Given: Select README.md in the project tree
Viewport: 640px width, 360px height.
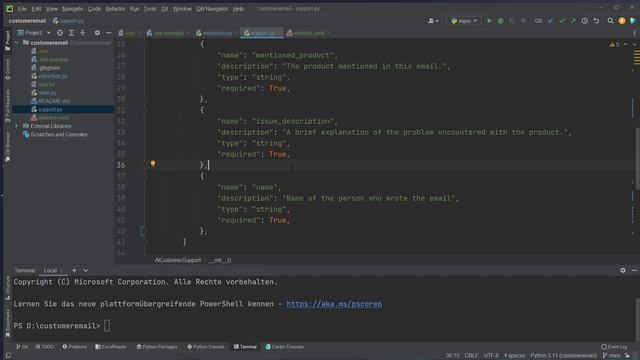Looking at the screenshot, I should tap(54, 101).
